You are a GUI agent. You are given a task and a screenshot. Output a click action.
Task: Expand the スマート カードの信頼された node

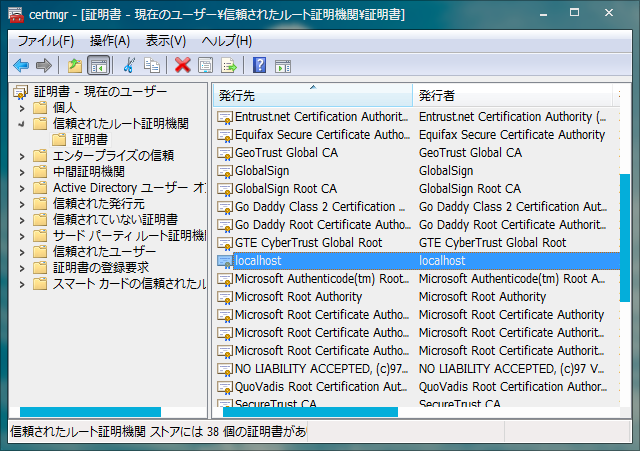(22, 284)
